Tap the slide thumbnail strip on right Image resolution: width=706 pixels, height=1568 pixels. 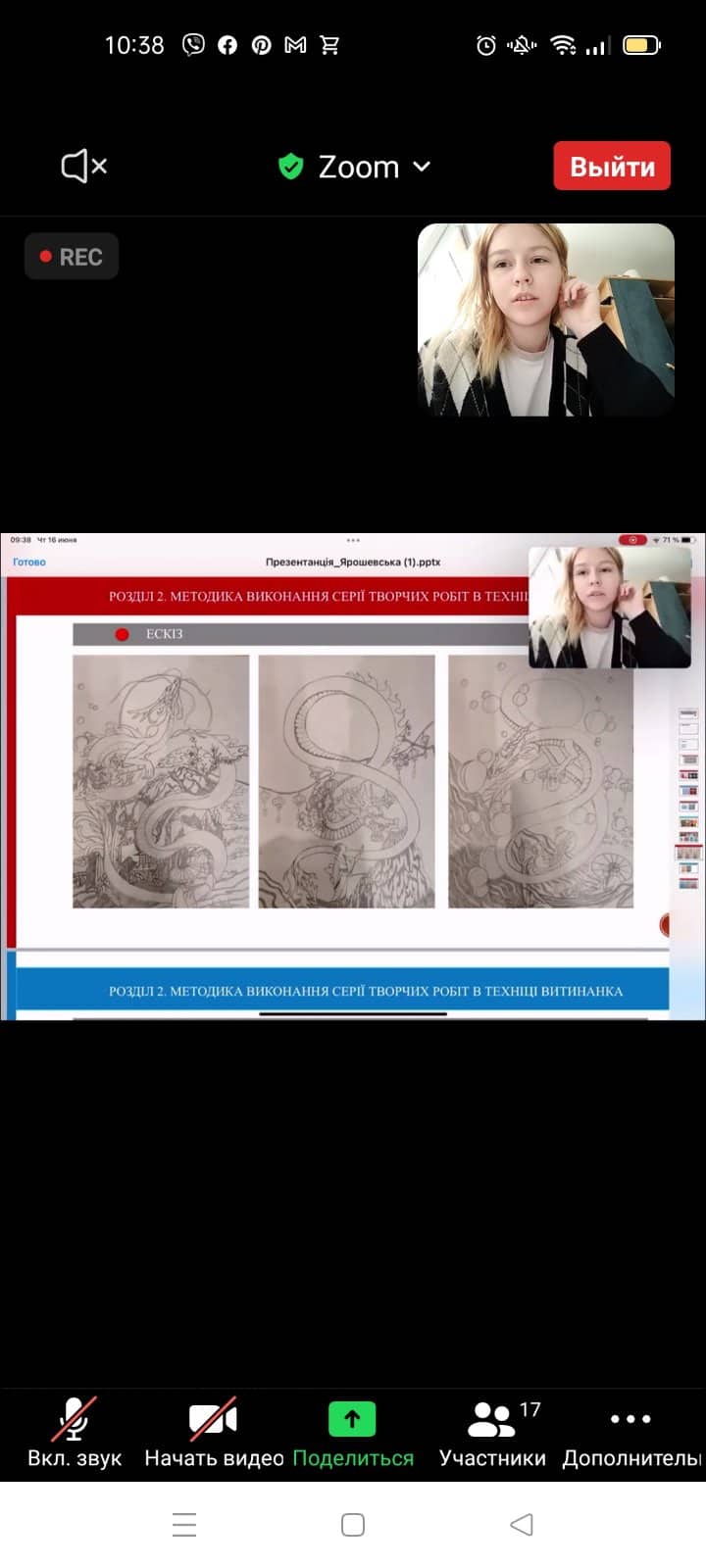click(688, 799)
